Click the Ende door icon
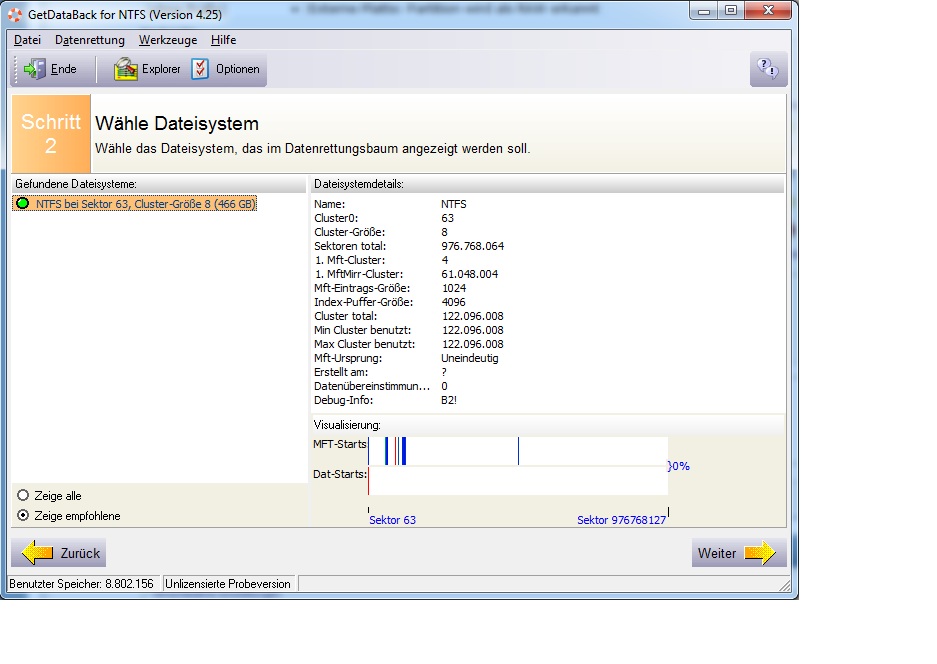 point(34,69)
